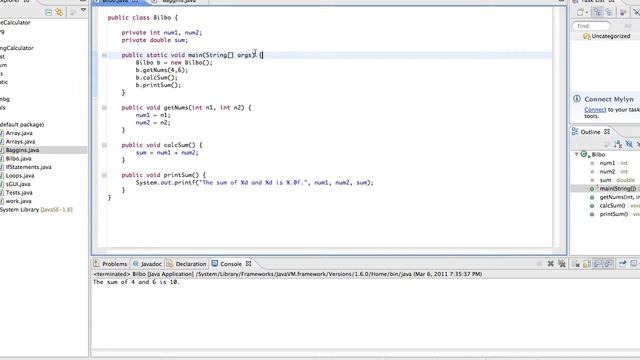Click the editor's vertical scrollbar
The image size is (640, 360).
point(557,127)
